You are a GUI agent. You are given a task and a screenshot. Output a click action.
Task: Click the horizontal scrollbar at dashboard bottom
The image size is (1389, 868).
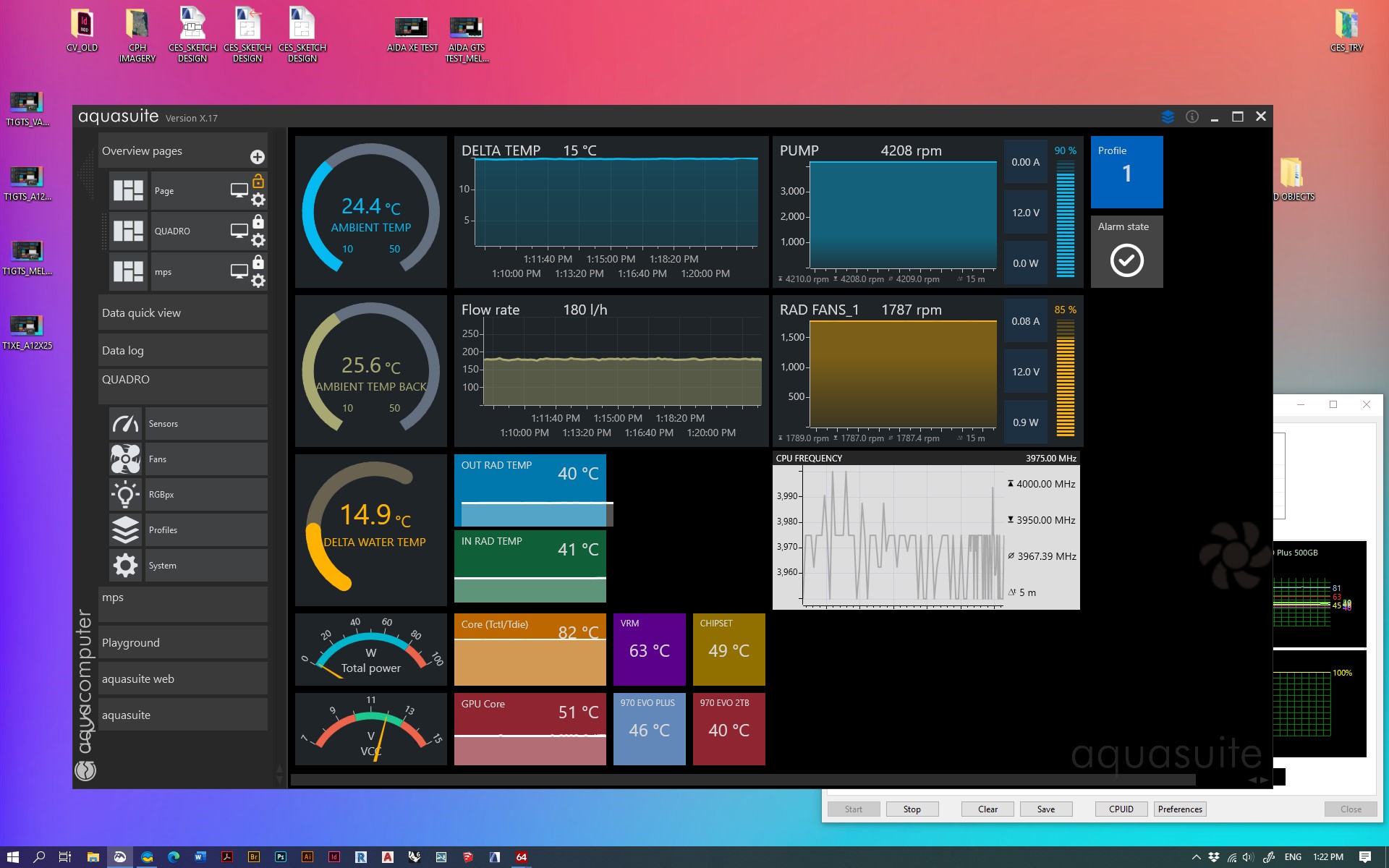(742, 780)
